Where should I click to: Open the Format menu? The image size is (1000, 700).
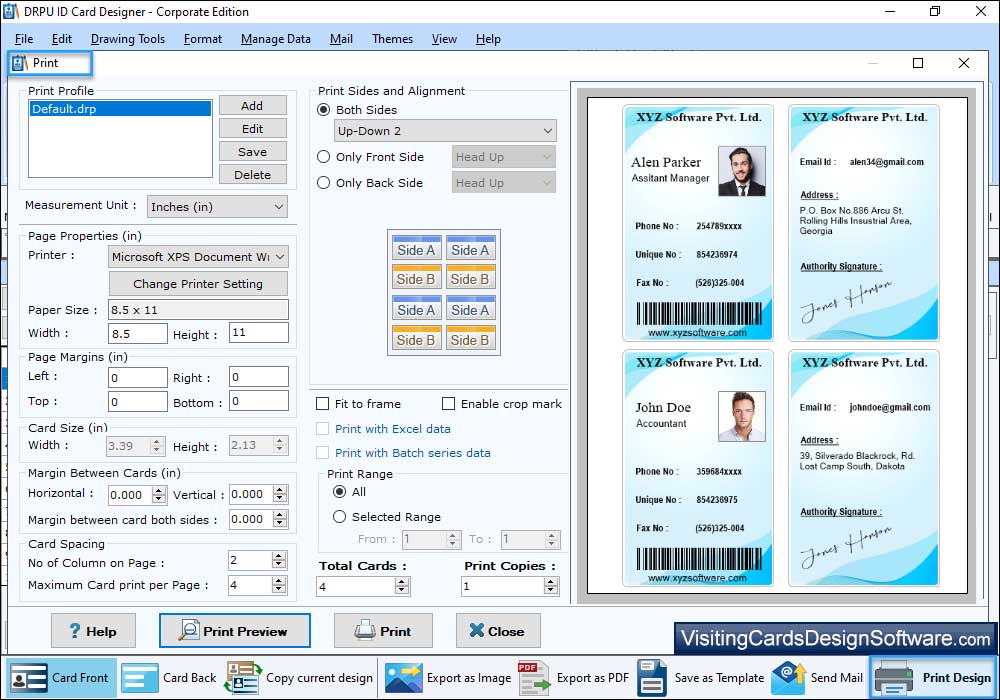click(x=203, y=39)
